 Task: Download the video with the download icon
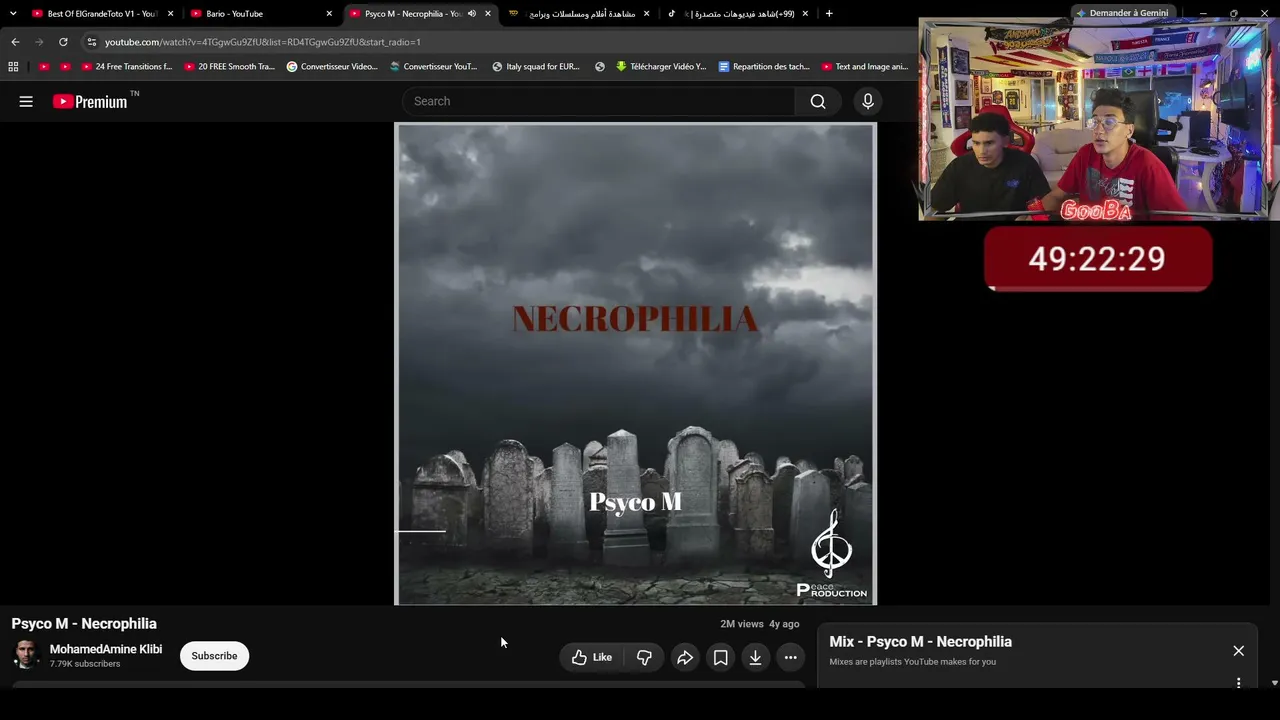tap(755, 657)
